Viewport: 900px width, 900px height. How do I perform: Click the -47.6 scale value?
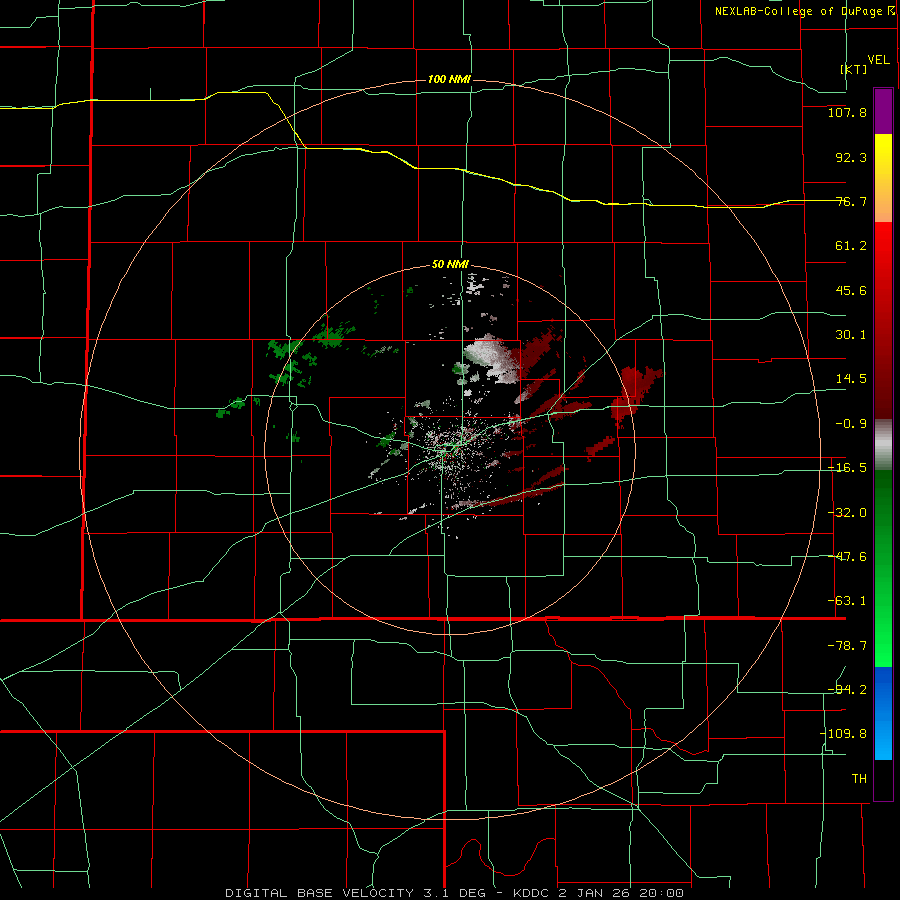[847, 557]
